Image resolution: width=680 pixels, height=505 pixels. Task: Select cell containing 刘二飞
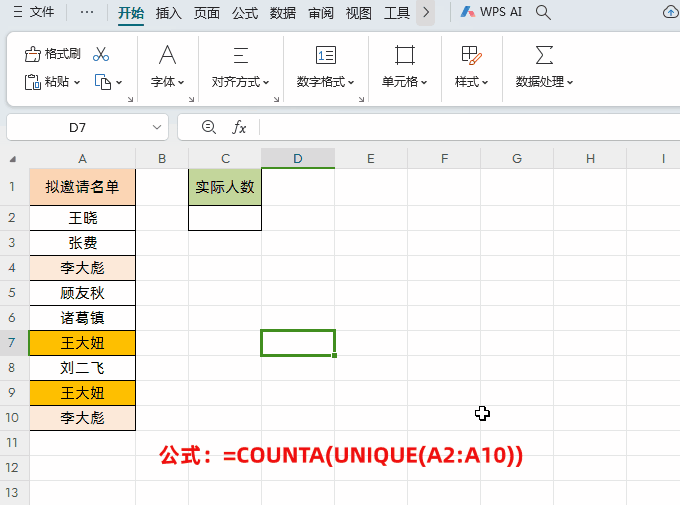tap(82, 368)
